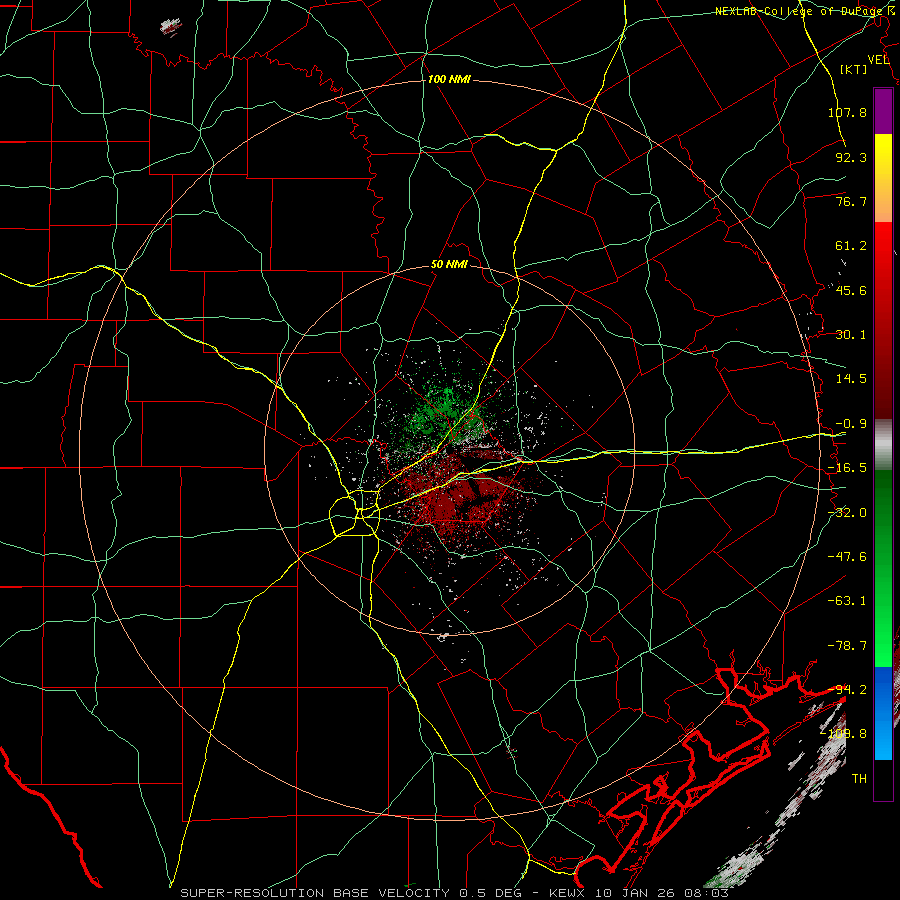
Task: Click the red segment of the velocity color bar
Action: [x=883, y=320]
